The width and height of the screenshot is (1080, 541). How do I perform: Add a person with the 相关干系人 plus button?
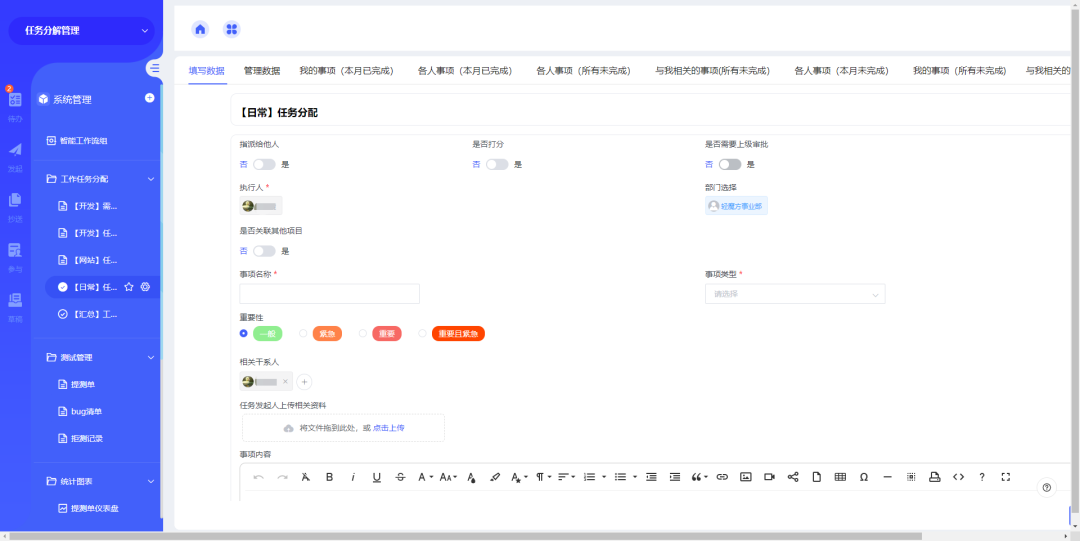(304, 382)
